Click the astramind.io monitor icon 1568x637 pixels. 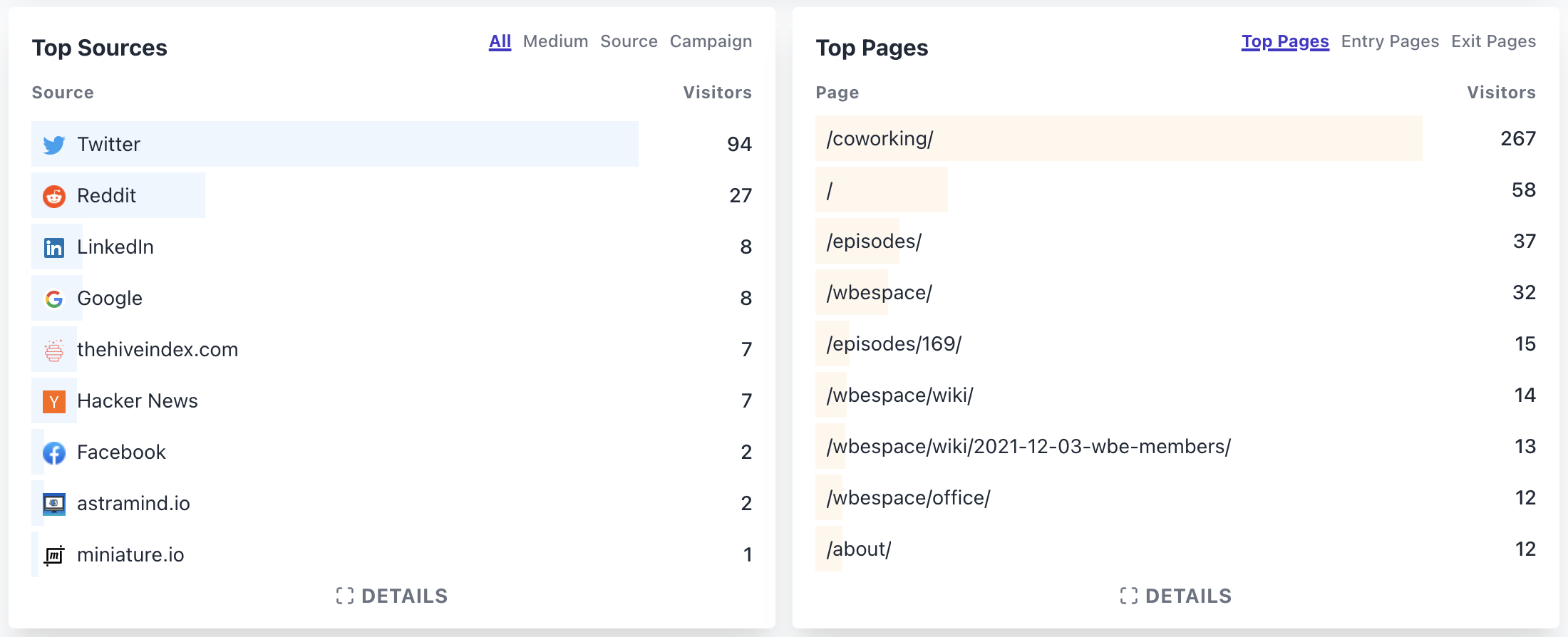(54, 504)
